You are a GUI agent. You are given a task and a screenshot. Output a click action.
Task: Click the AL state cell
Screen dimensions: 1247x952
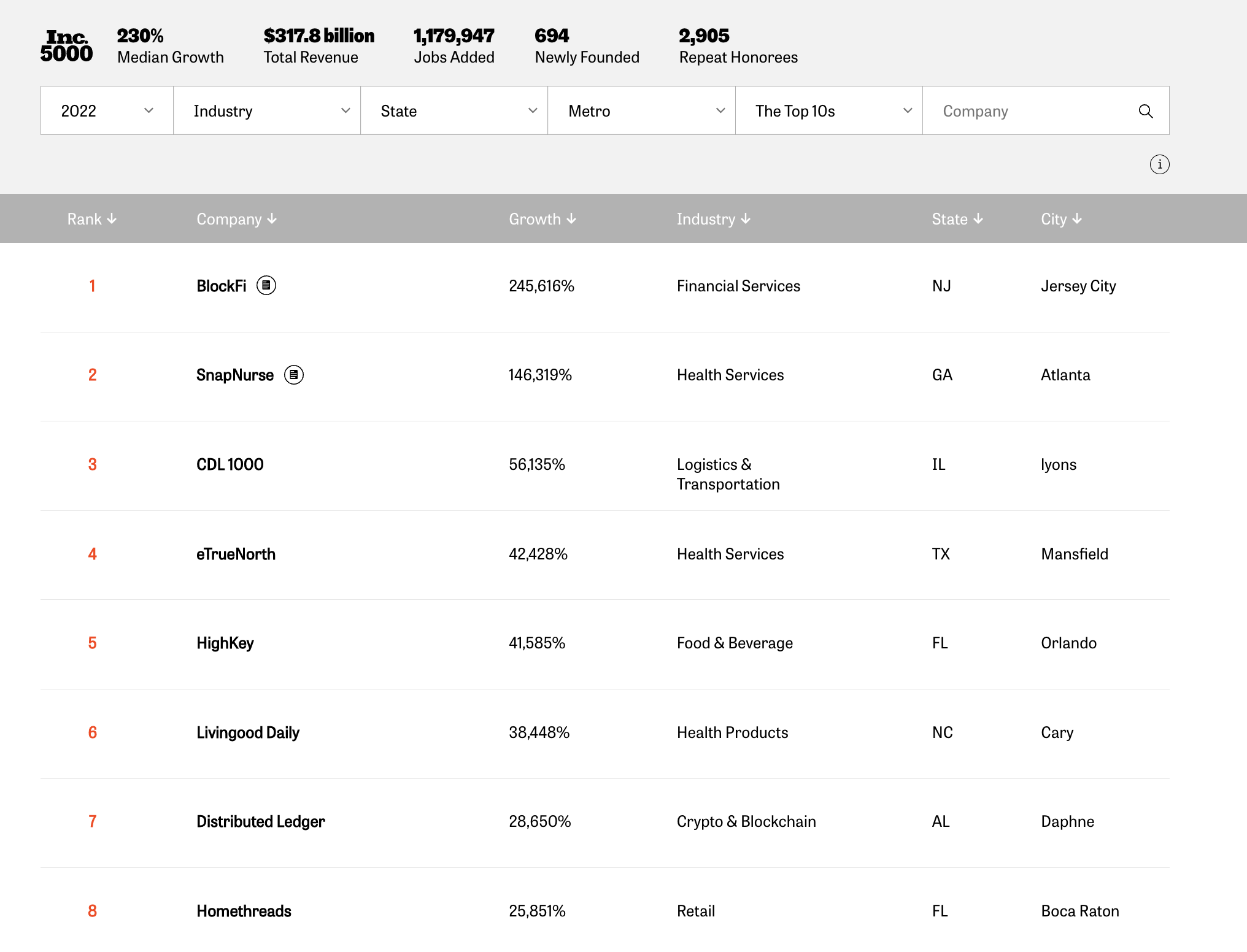click(x=941, y=821)
